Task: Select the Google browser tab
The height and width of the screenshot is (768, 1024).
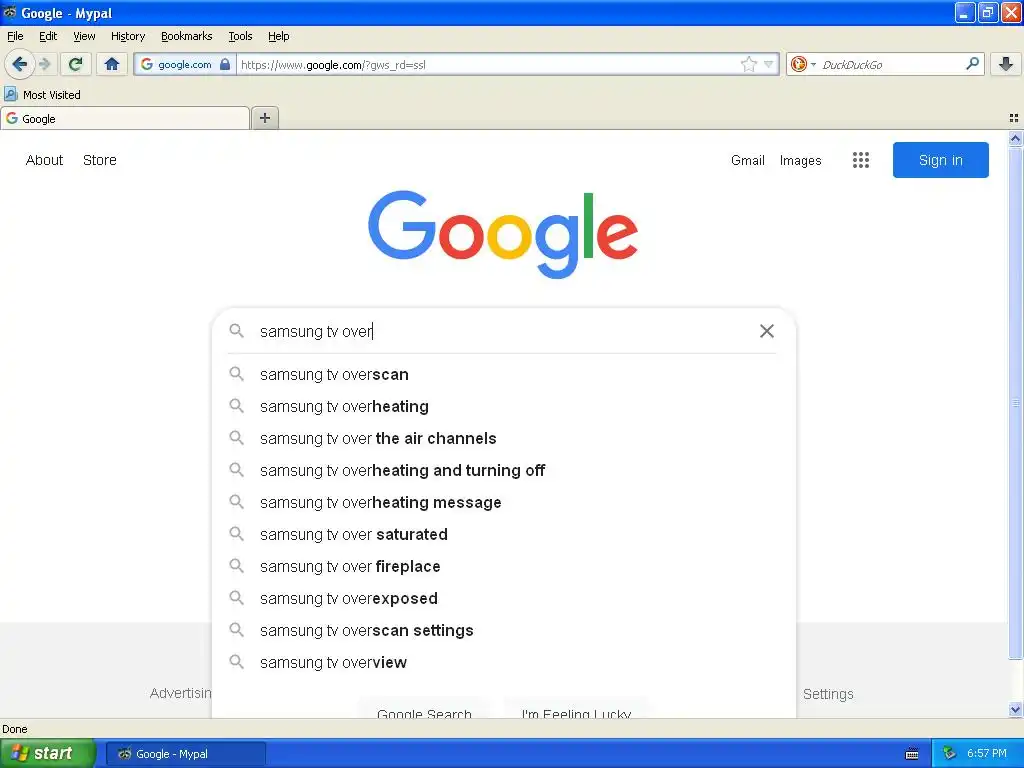Action: [125, 118]
